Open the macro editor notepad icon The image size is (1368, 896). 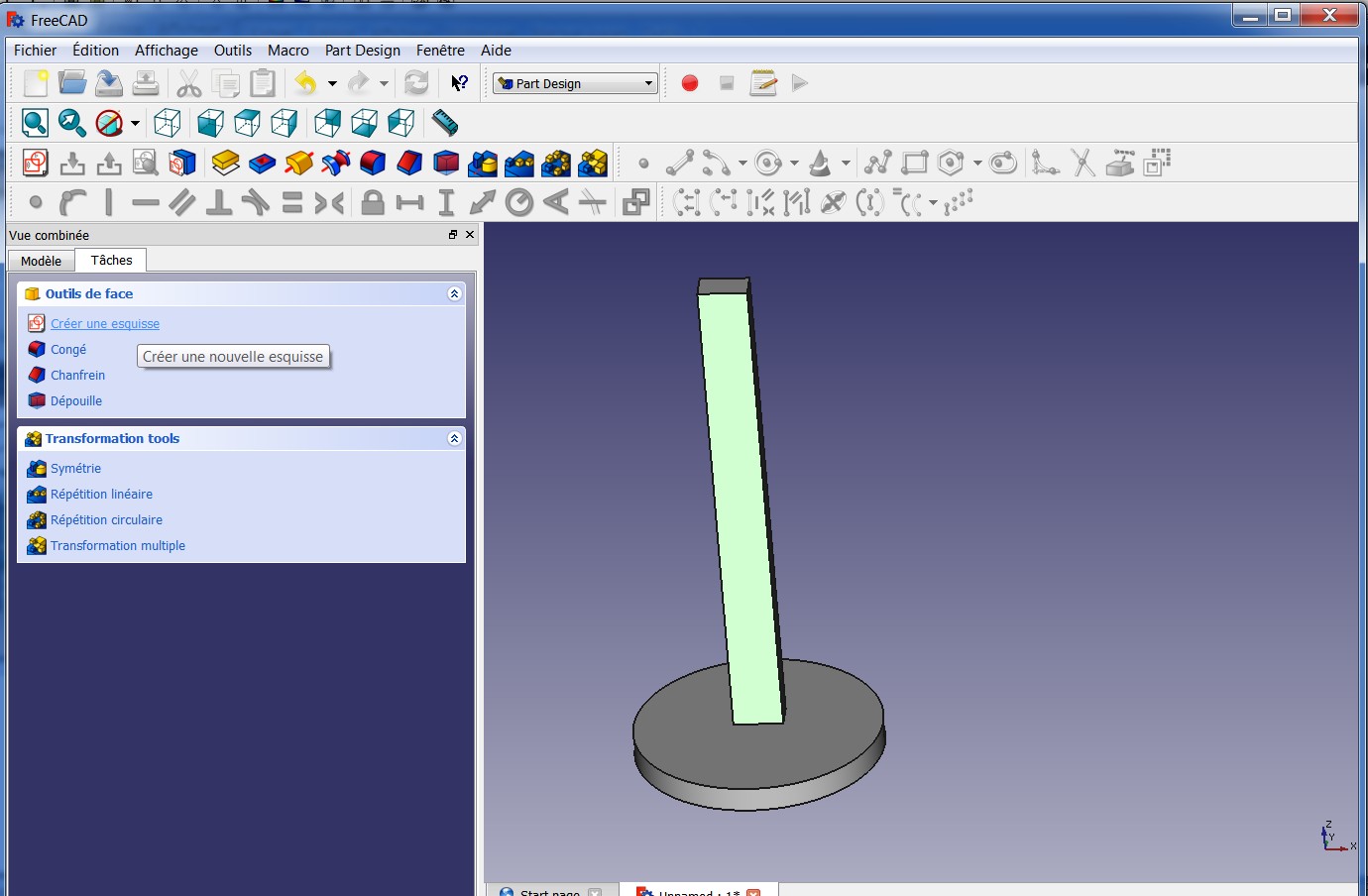[x=763, y=83]
